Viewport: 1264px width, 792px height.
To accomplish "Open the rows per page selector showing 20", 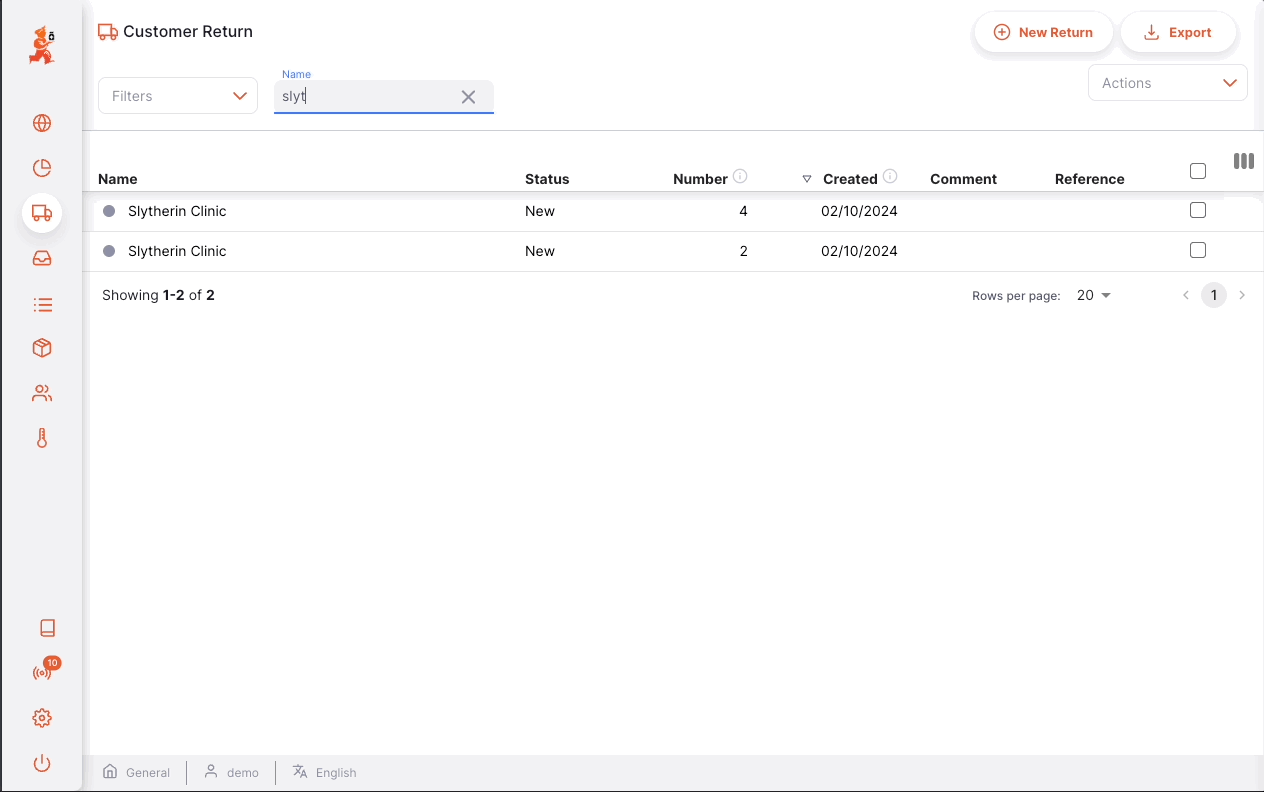I will coord(1092,295).
